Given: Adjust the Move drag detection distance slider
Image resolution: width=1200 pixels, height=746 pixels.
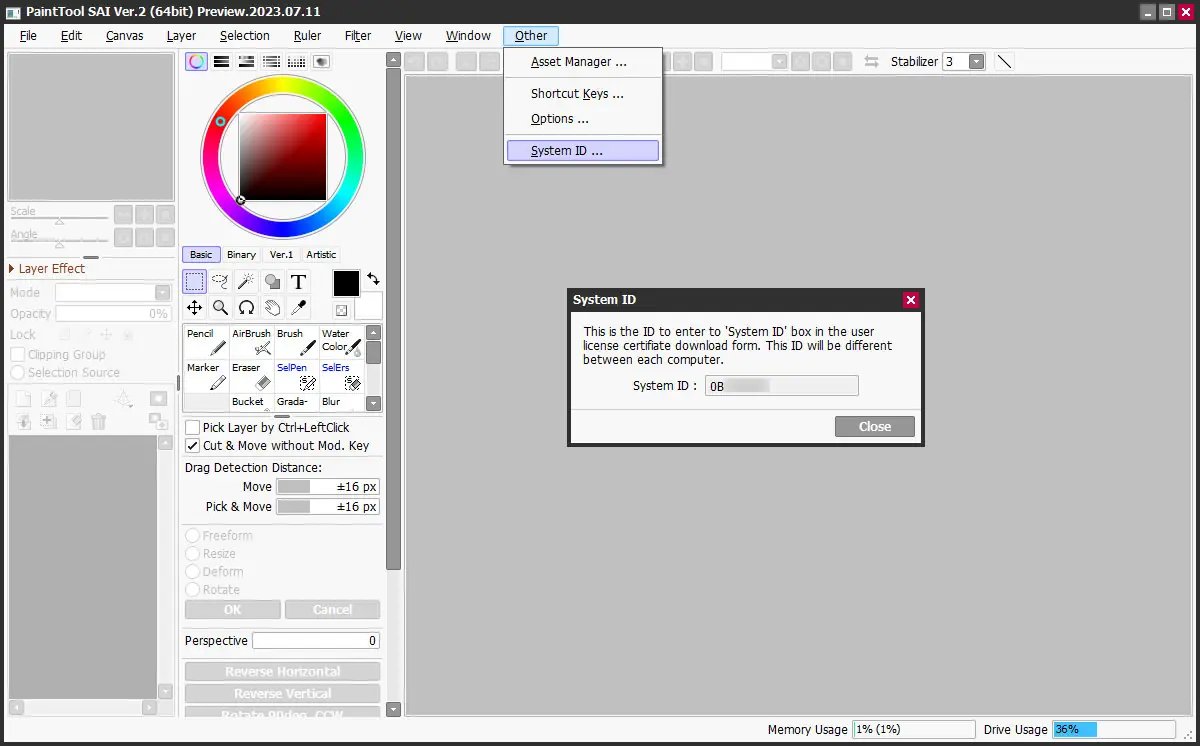Looking at the screenshot, I should point(327,487).
